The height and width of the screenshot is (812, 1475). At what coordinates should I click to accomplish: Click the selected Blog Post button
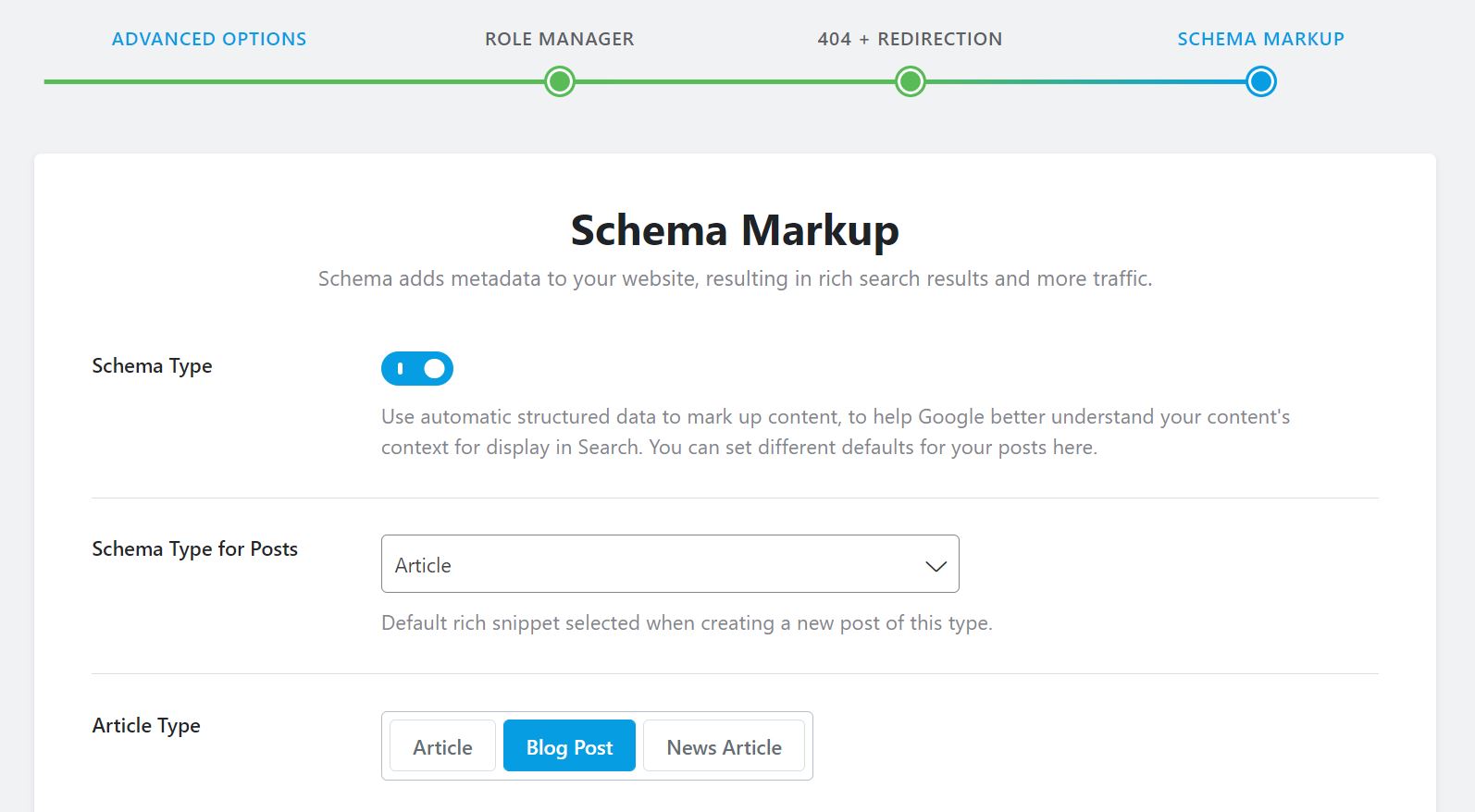[x=569, y=745]
